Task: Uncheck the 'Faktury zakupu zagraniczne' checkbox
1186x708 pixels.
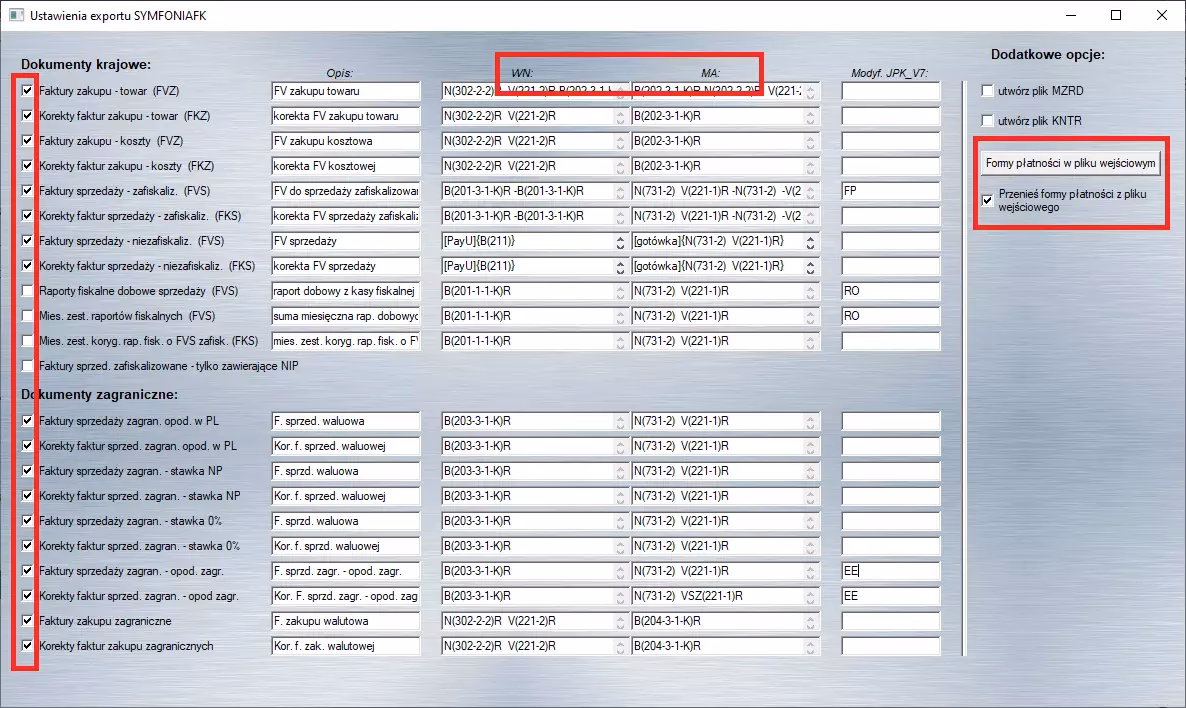Action: [x=28, y=621]
